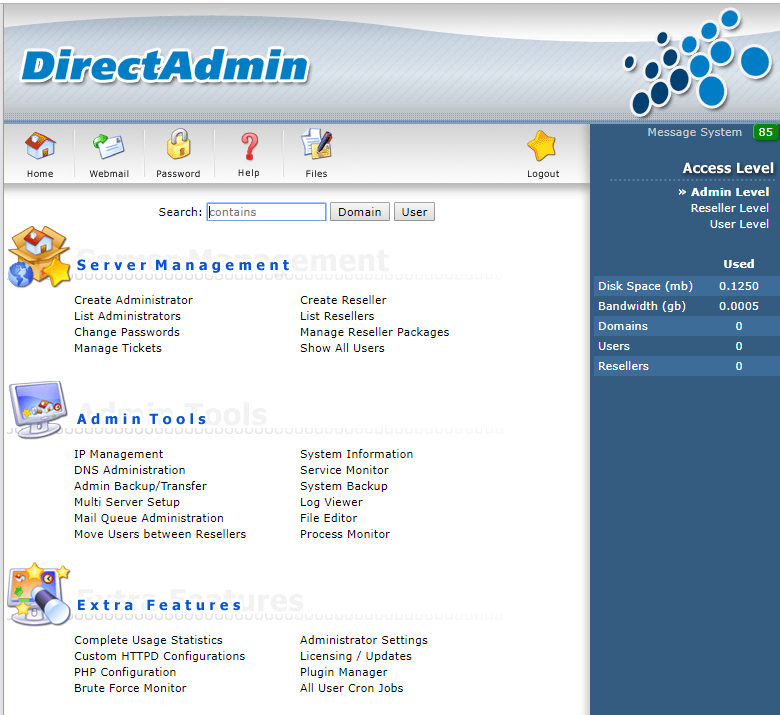780x715 pixels.
Task: Switch to User Level access
Action: click(x=739, y=224)
